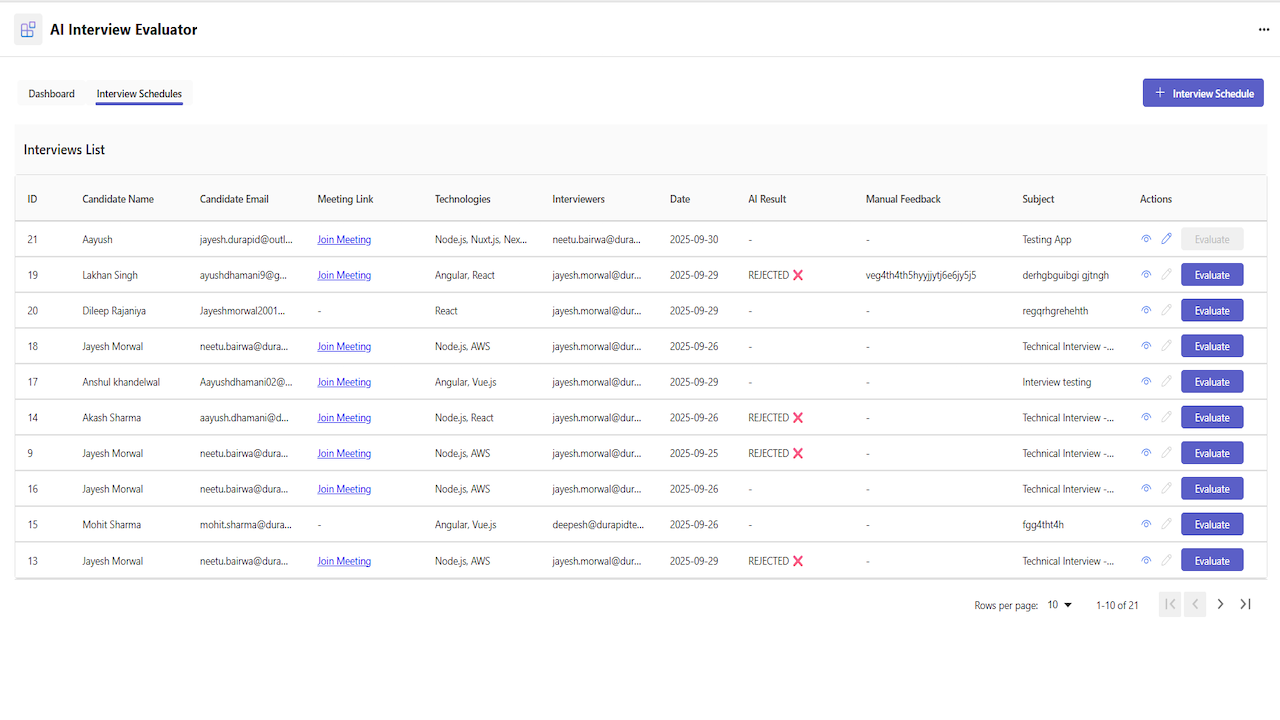Edit interview ID 13 pencil icon
This screenshot has height=720, width=1280.
pyautogui.click(x=1166, y=561)
